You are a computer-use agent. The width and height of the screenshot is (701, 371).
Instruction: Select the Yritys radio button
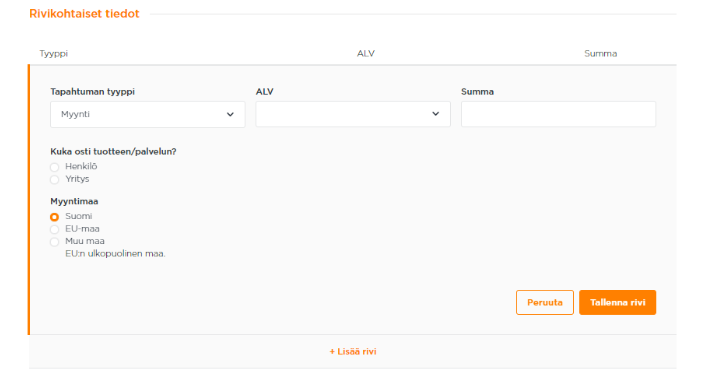[55, 180]
